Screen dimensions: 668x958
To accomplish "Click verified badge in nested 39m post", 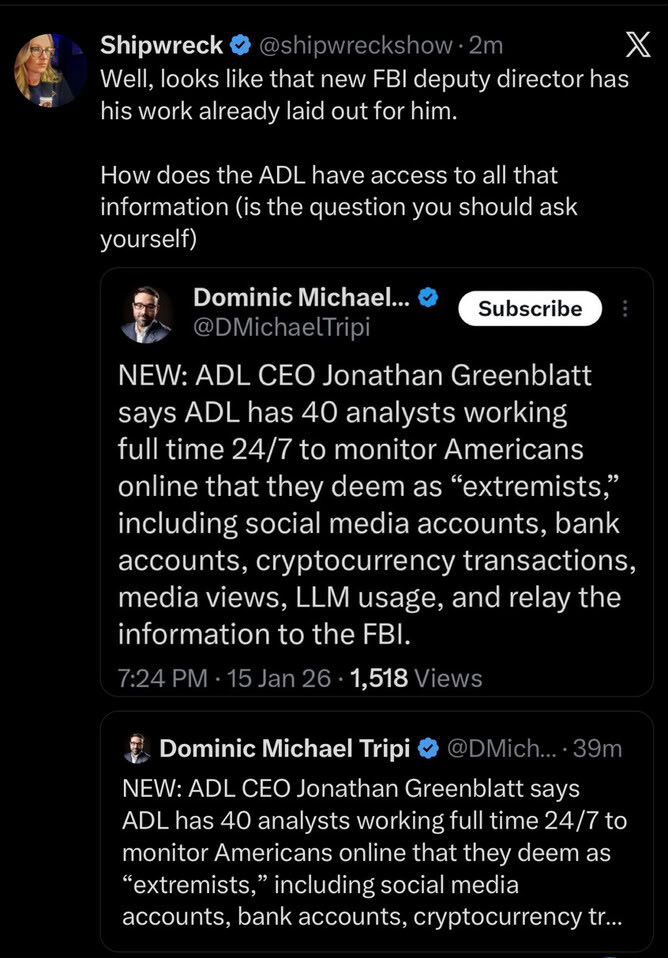I will tap(428, 748).
